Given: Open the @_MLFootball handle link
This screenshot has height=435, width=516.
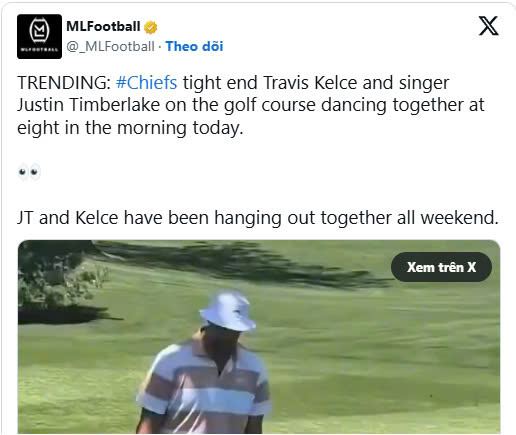Looking at the screenshot, I should (110, 46).
